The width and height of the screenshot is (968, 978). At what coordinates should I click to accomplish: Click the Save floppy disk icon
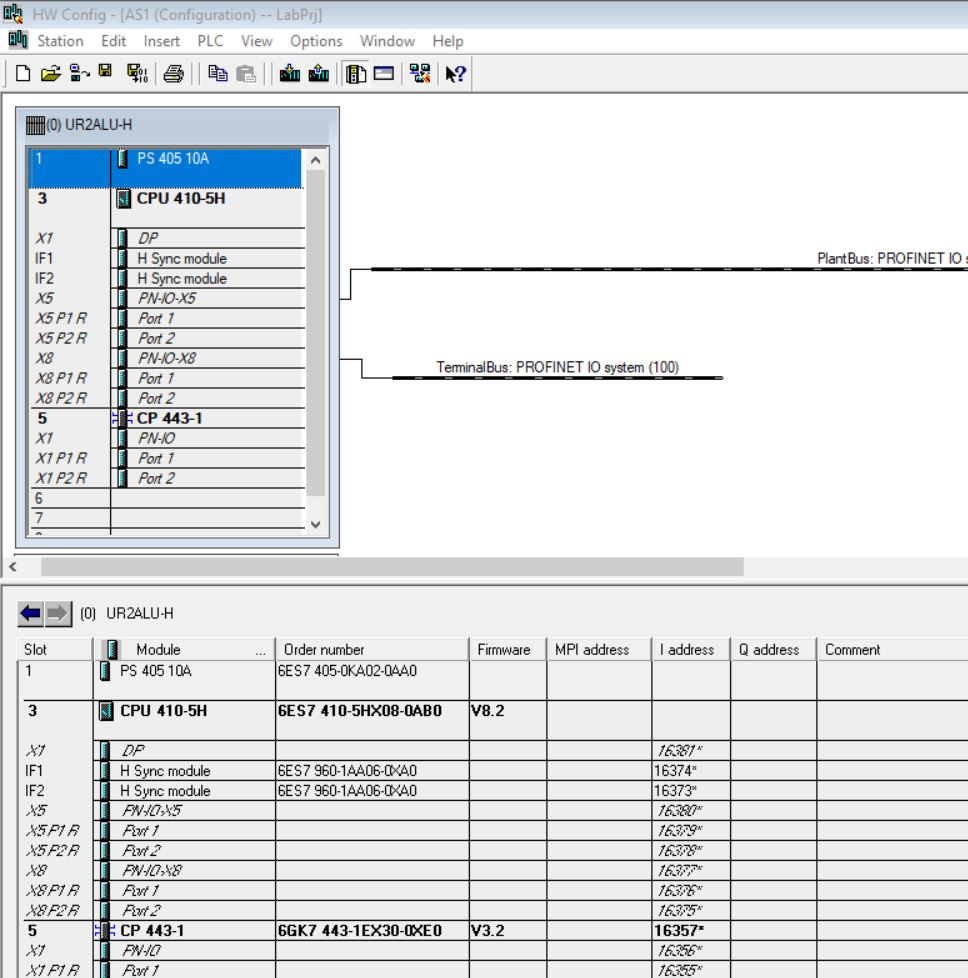[x=105, y=71]
